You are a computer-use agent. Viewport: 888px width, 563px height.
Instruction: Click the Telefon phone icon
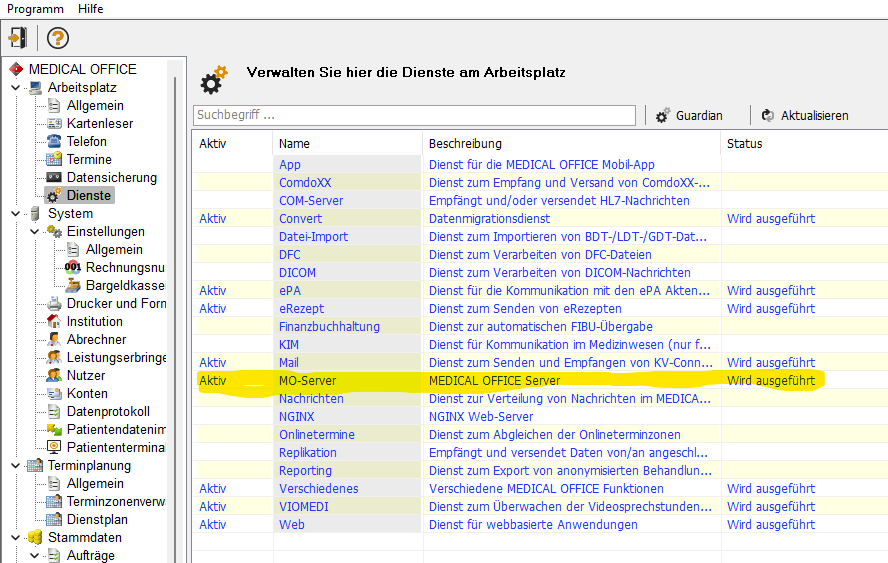tap(54, 141)
